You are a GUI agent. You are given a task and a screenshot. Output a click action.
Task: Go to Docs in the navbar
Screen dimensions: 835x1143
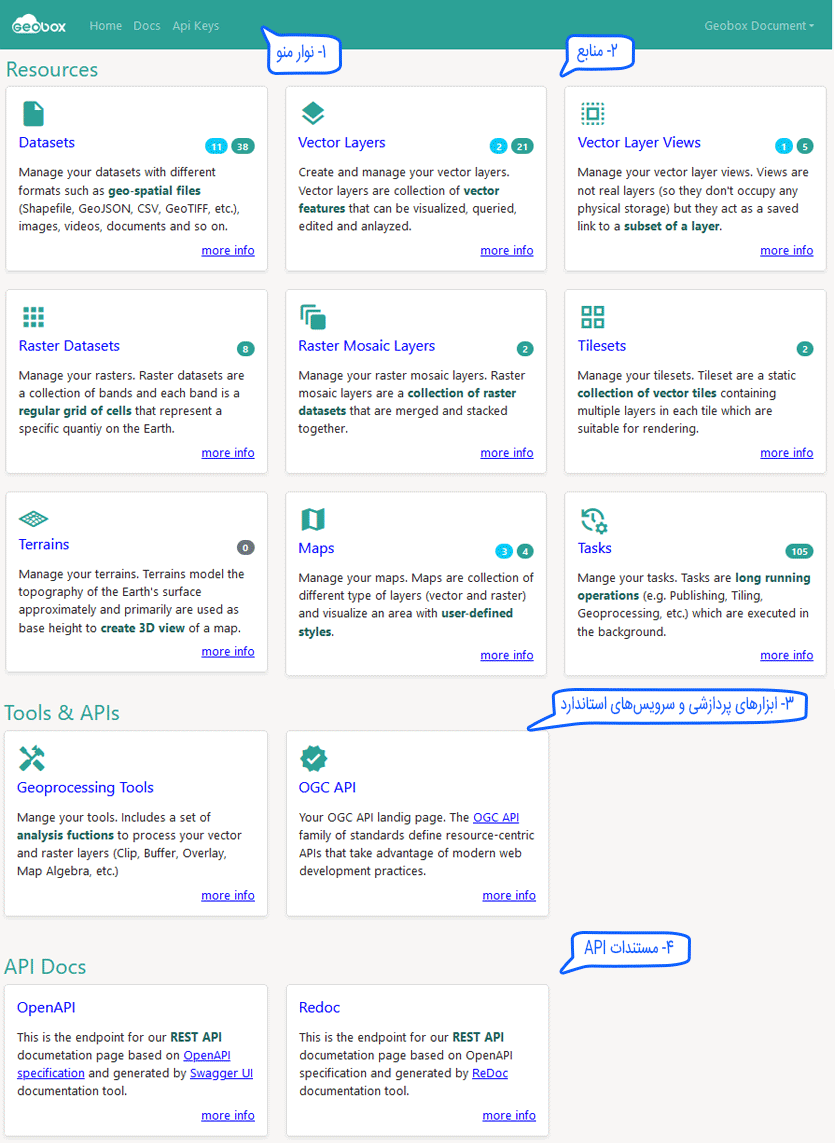pyautogui.click(x=147, y=26)
